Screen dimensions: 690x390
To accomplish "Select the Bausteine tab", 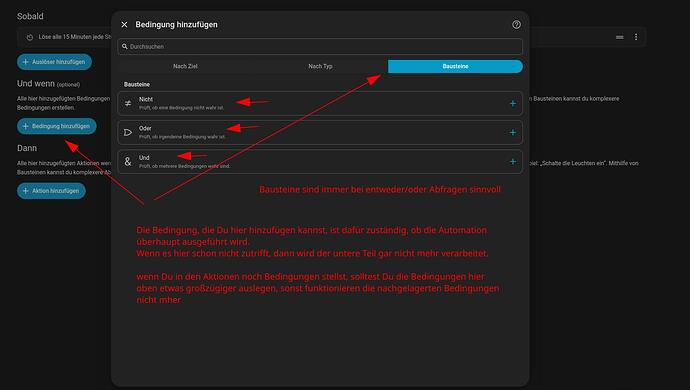I will click(x=455, y=66).
